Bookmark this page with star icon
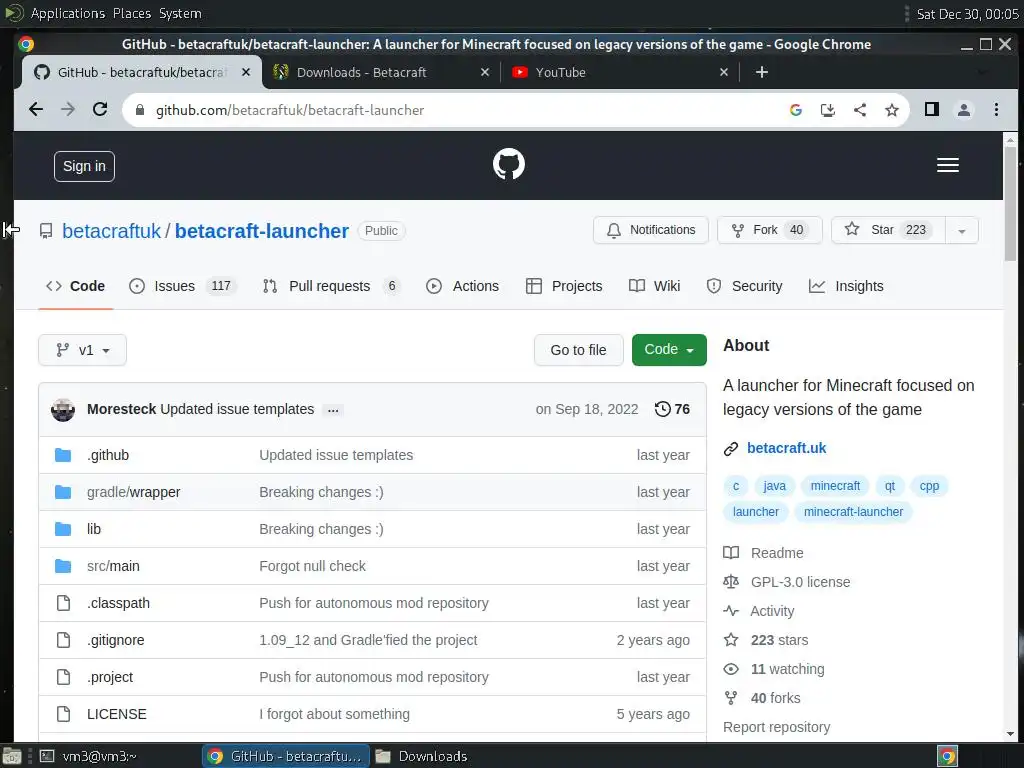The height and width of the screenshot is (768, 1024). pyautogui.click(x=891, y=110)
